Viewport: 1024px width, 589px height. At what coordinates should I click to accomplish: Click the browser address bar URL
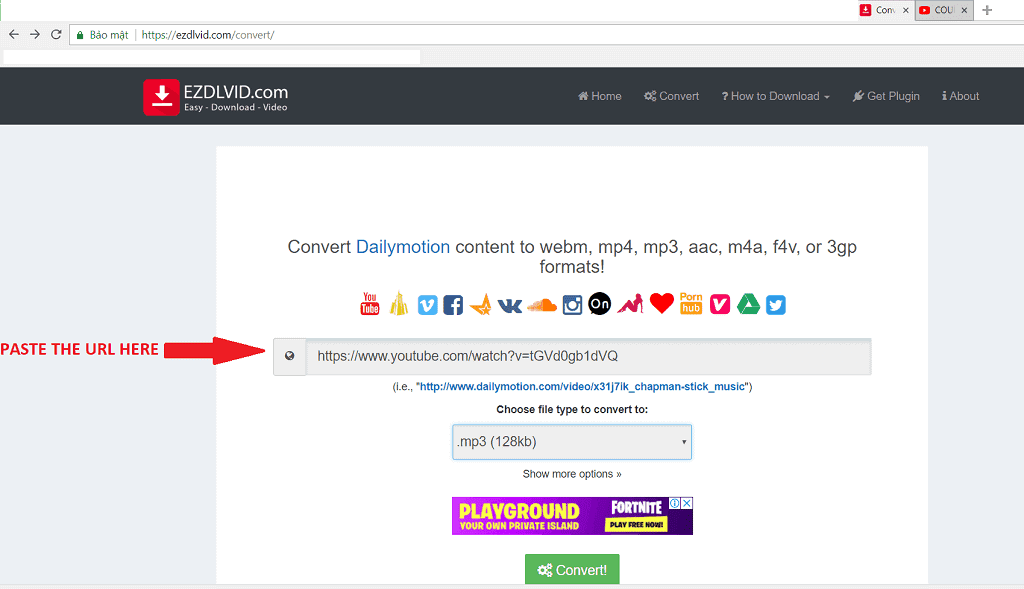[208, 35]
